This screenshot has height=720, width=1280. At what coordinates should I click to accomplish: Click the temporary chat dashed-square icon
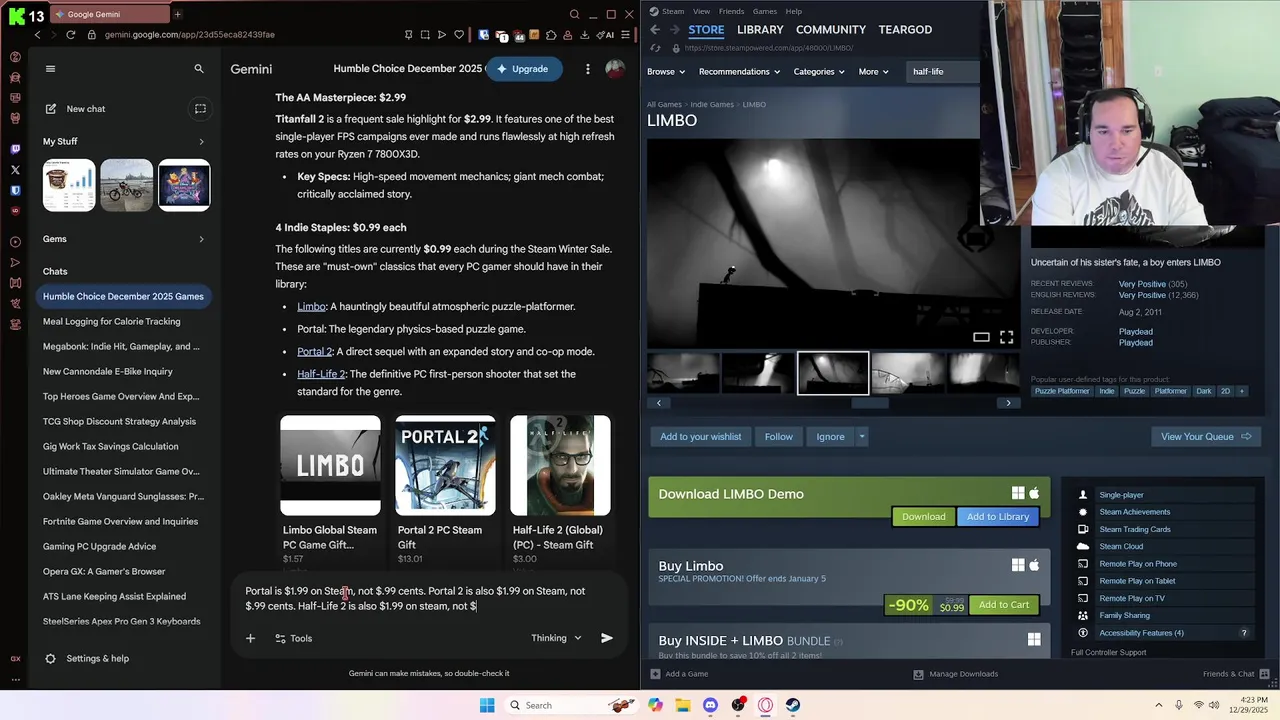(x=200, y=109)
